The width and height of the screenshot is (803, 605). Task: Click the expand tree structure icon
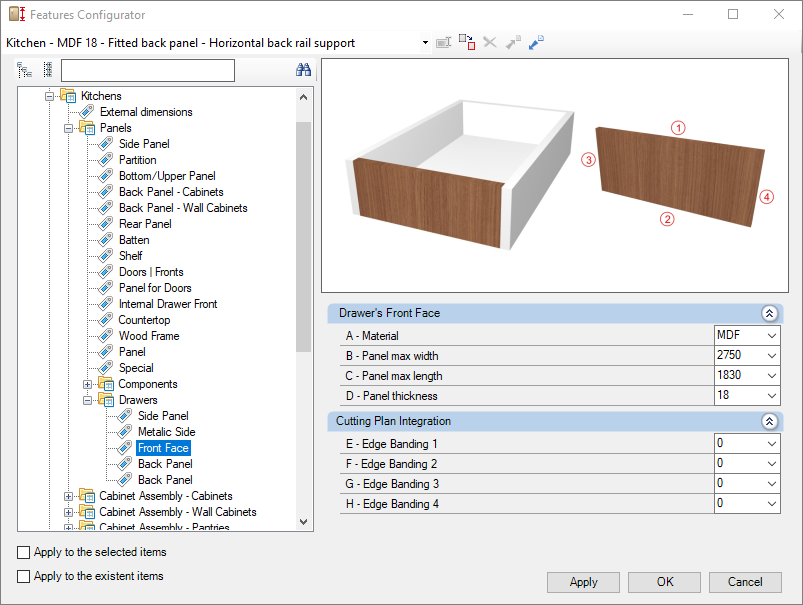point(24,70)
